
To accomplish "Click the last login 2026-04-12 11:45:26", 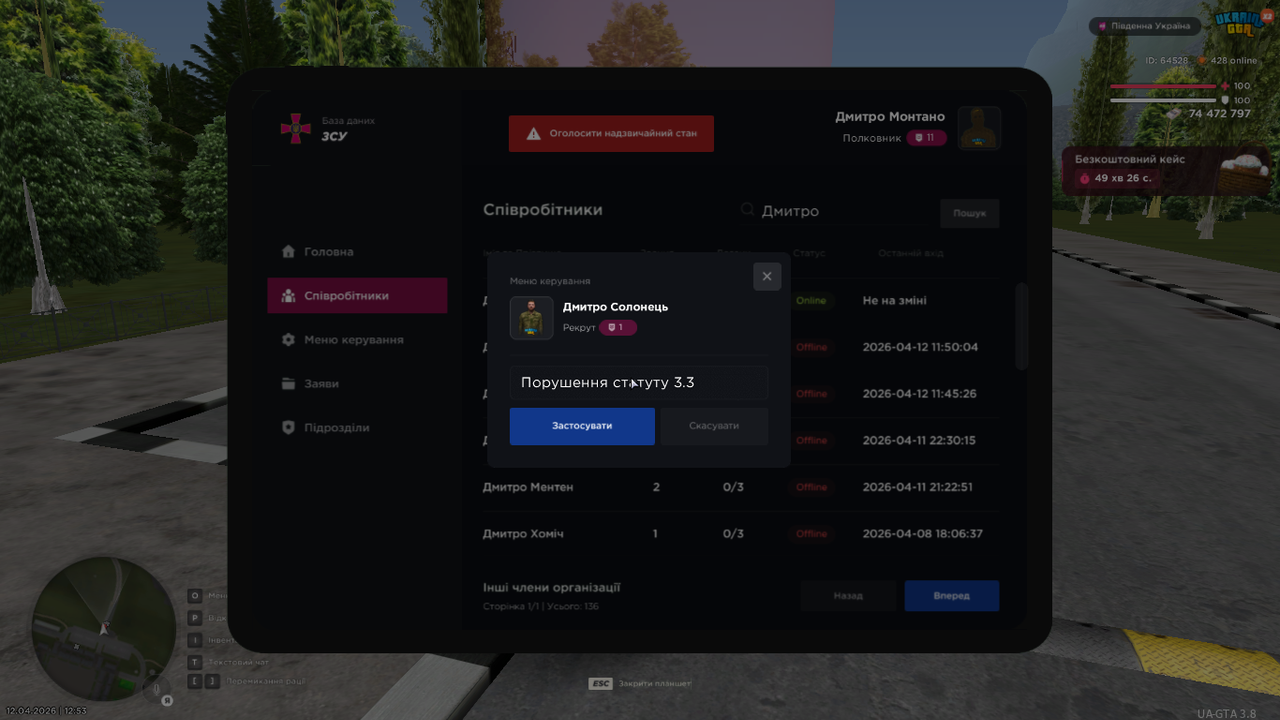I will pyautogui.click(x=920, y=394).
